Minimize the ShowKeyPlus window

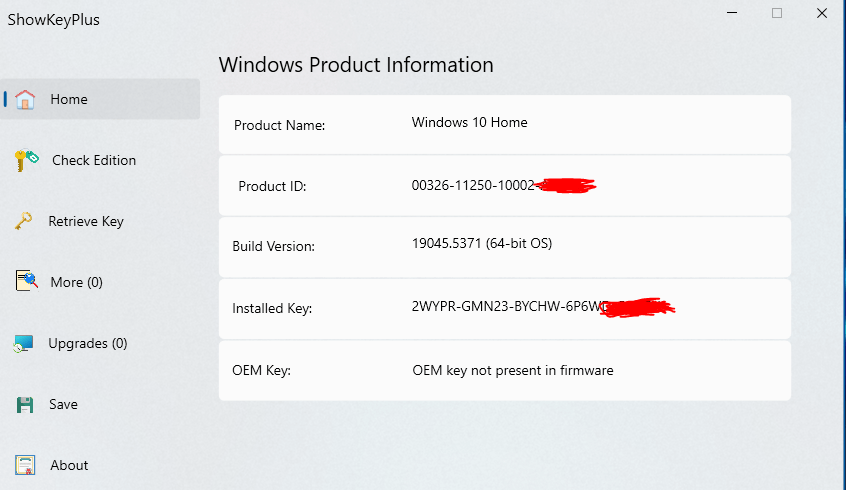coord(732,13)
